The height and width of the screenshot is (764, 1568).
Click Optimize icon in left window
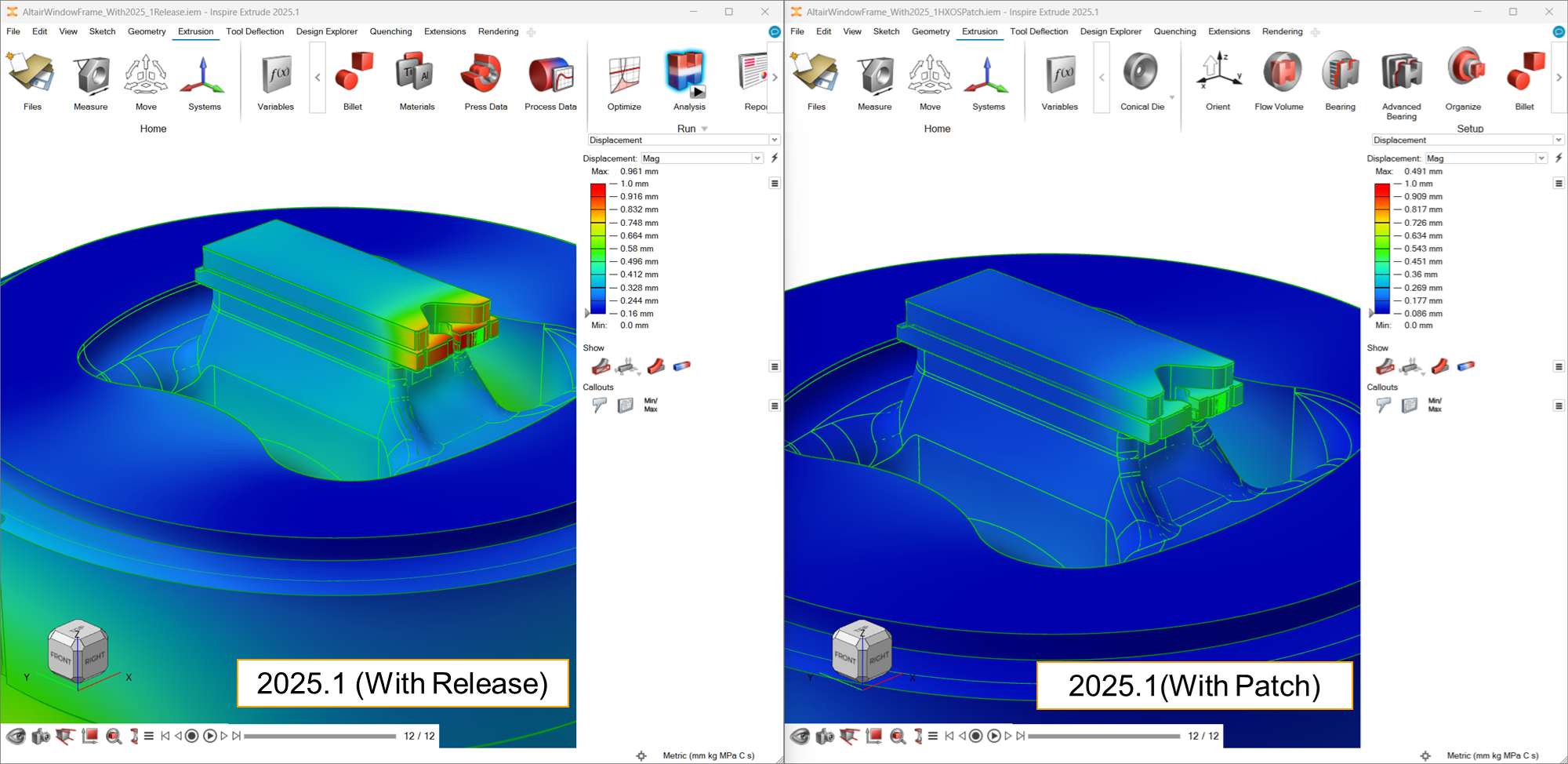(624, 81)
